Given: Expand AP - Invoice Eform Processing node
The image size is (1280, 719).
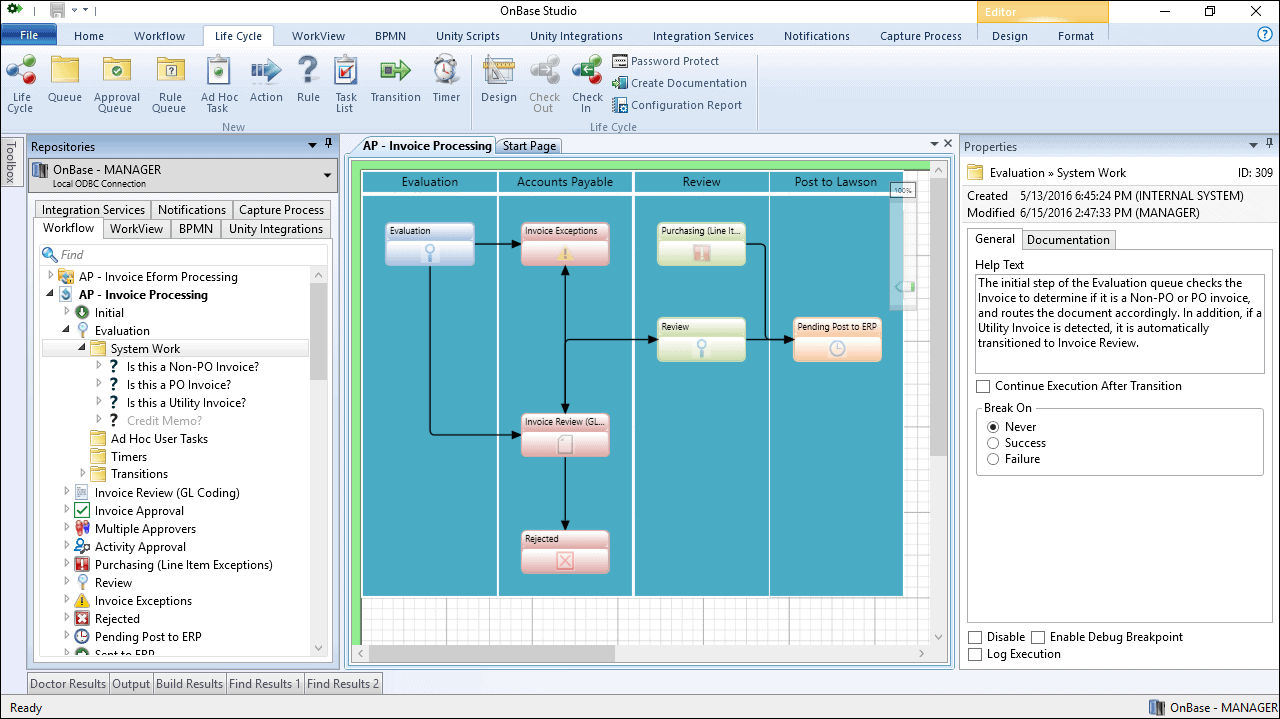Looking at the screenshot, I should point(52,276).
